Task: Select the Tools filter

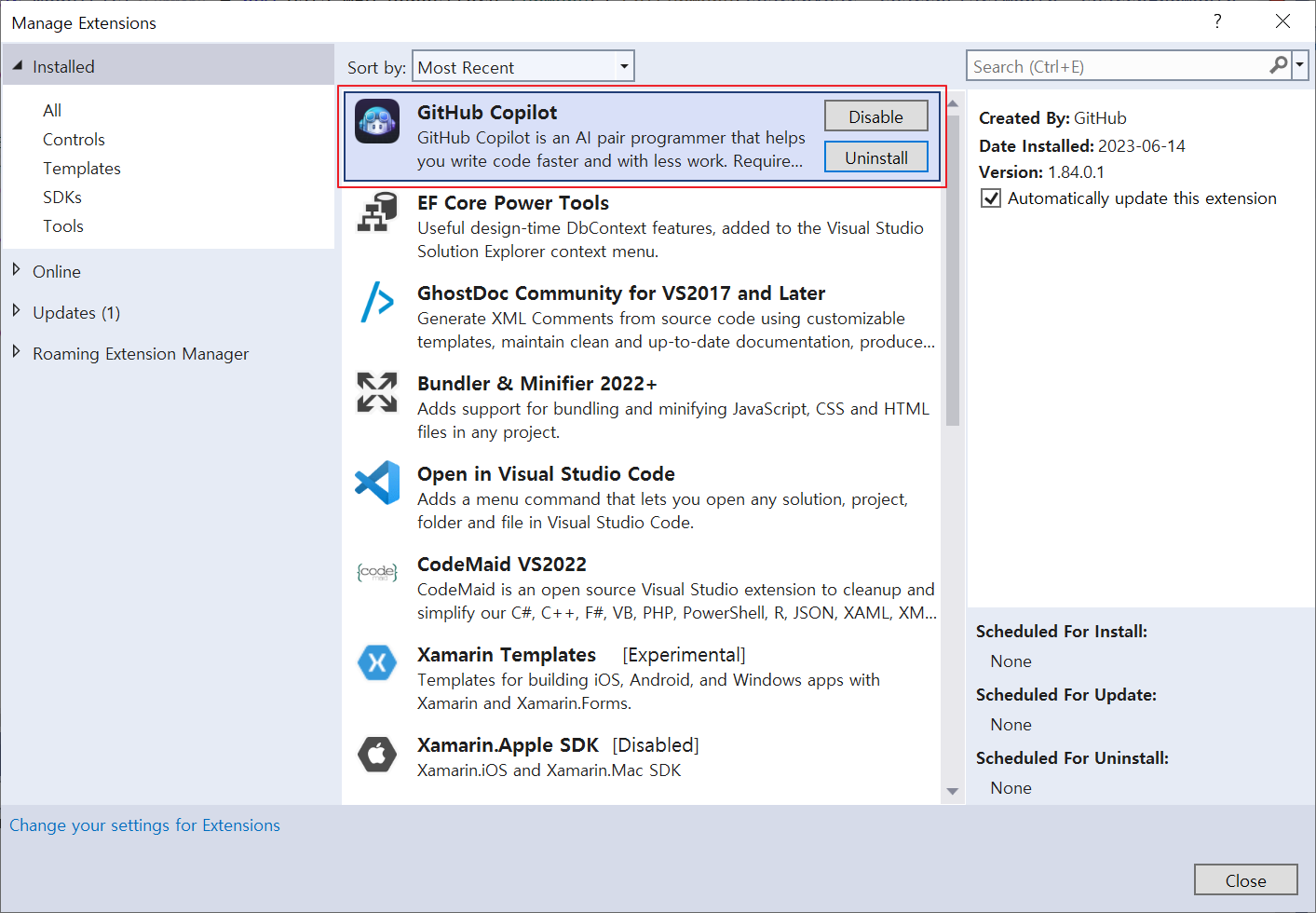Action: [x=63, y=225]
